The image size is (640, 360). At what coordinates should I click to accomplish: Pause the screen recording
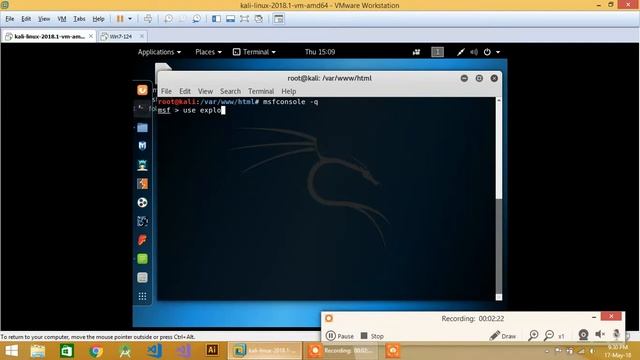click(x=340, y=336)
